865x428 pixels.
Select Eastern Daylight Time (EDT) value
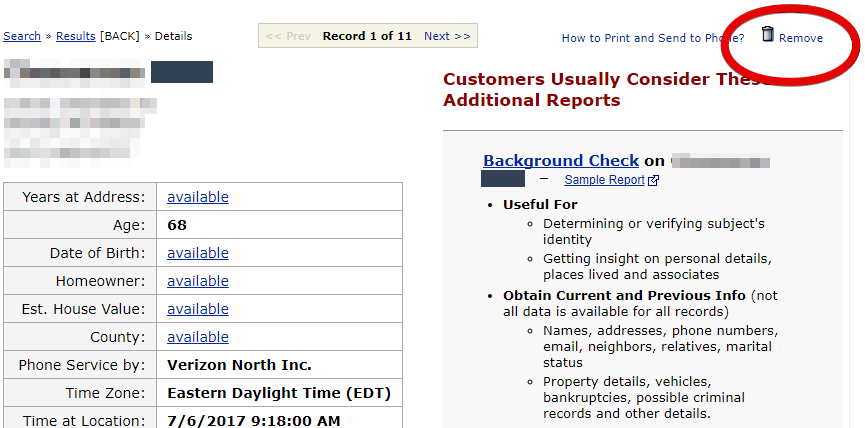point(279,393)
